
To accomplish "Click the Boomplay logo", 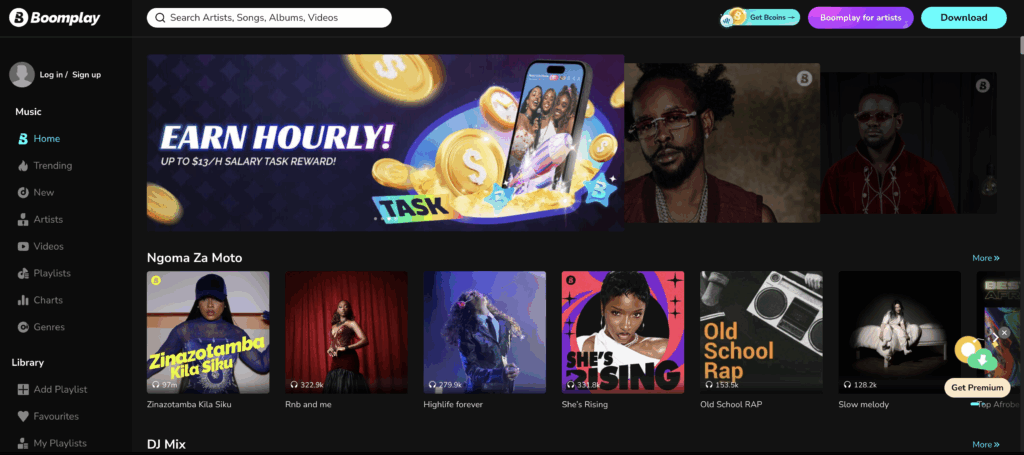I will pos(55,18).
